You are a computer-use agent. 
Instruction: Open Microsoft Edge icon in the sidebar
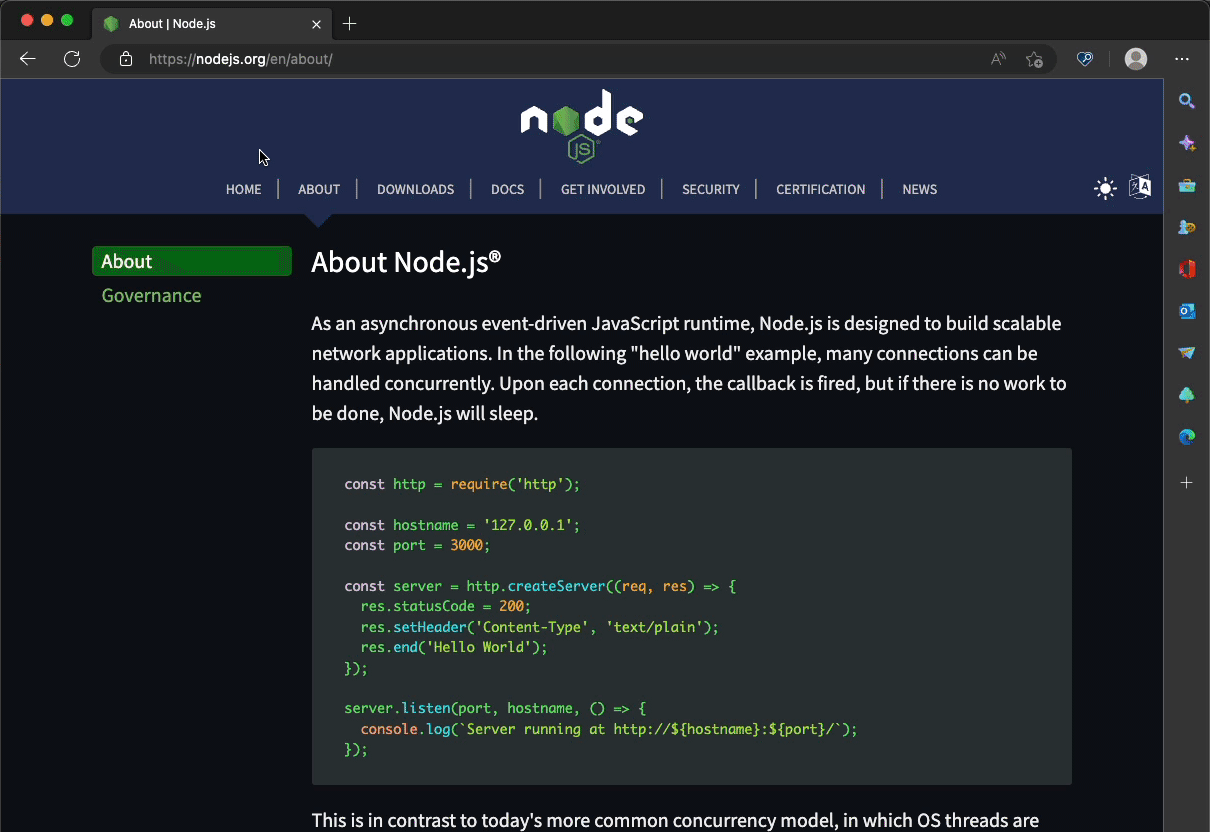[1186, 437]
